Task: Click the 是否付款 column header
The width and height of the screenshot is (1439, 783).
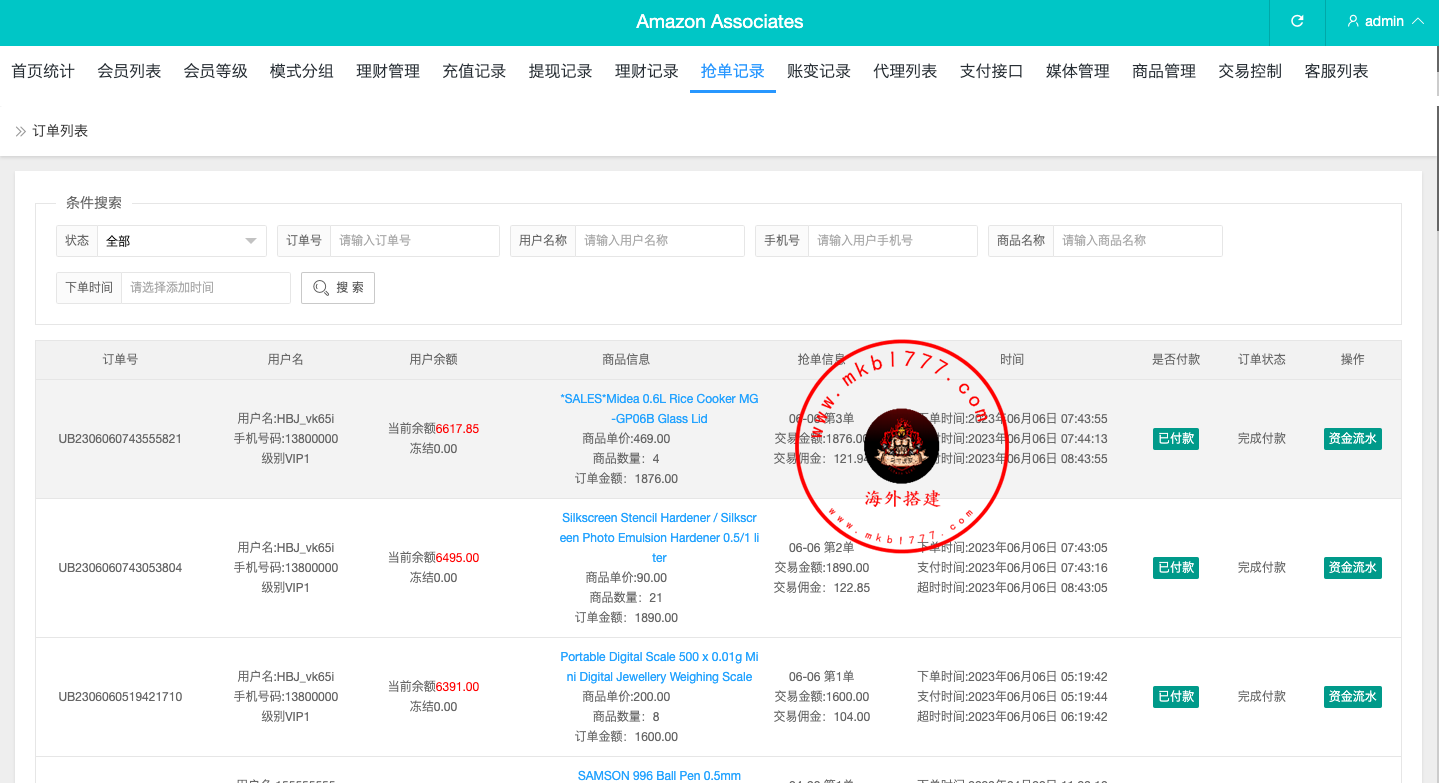Action: [1176, 359]
